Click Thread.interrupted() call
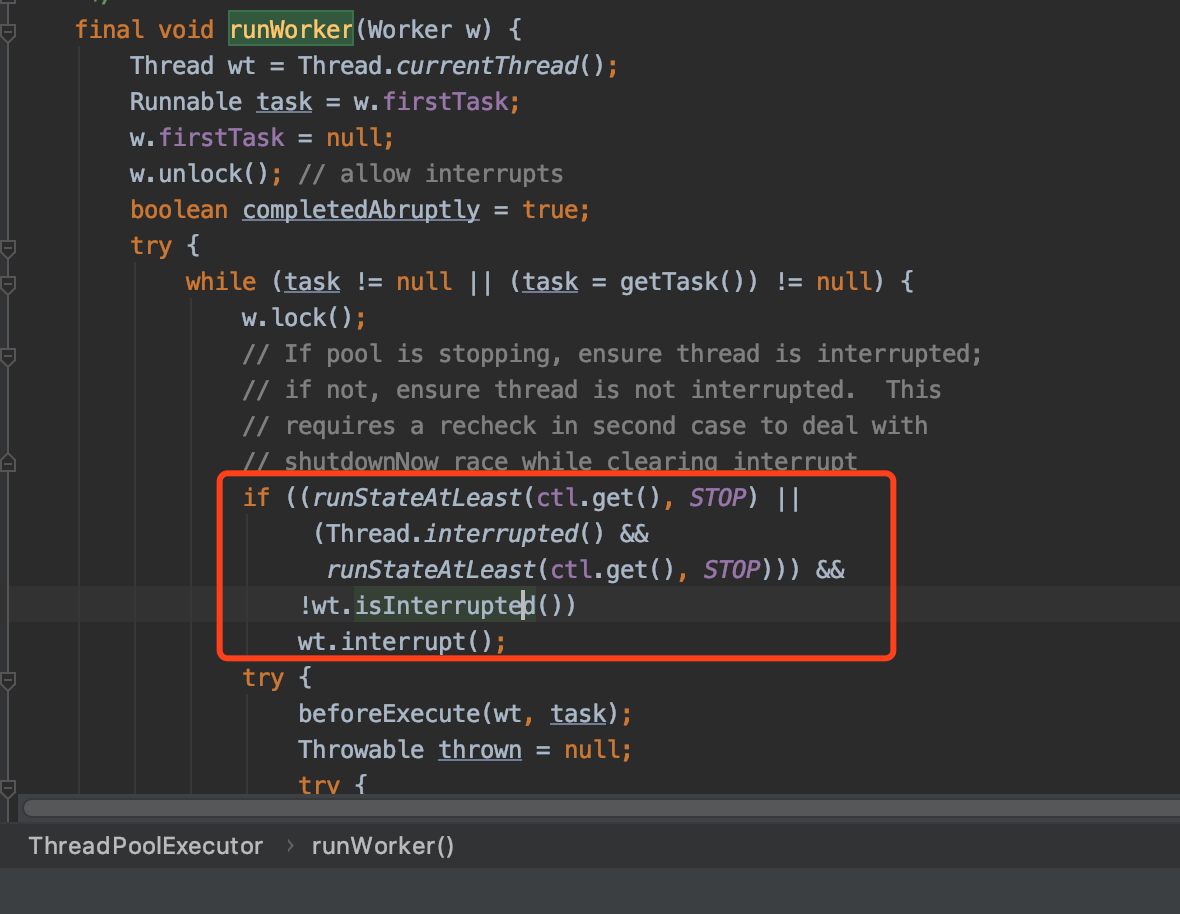 coord(465,534)
